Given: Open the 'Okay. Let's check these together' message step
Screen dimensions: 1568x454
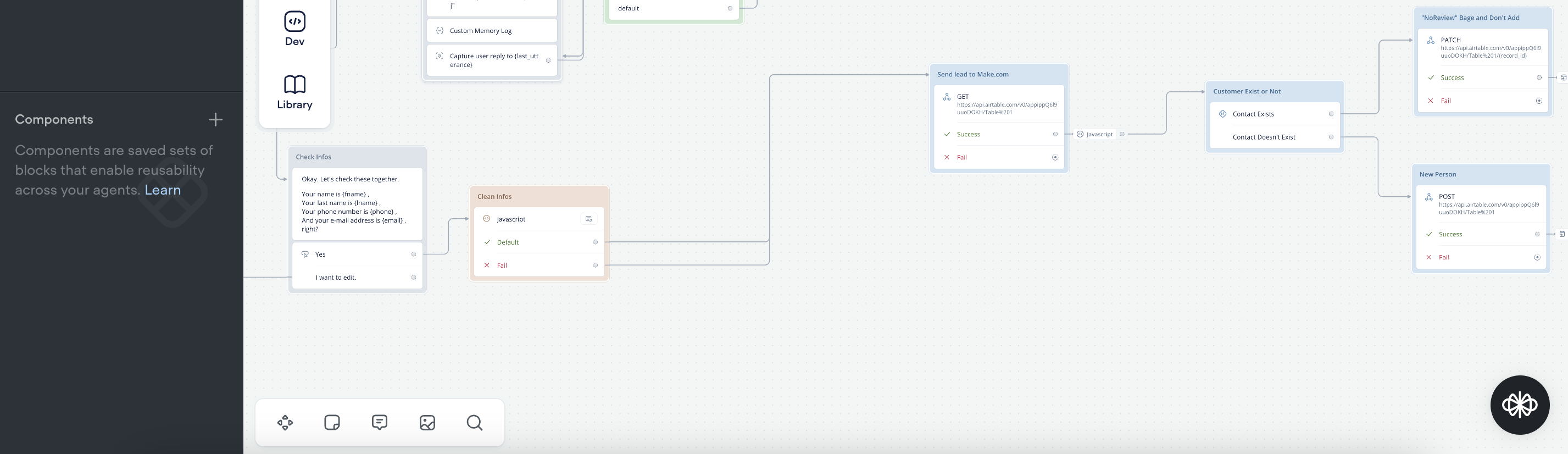Looking at the screenshot, I should 357,204.
